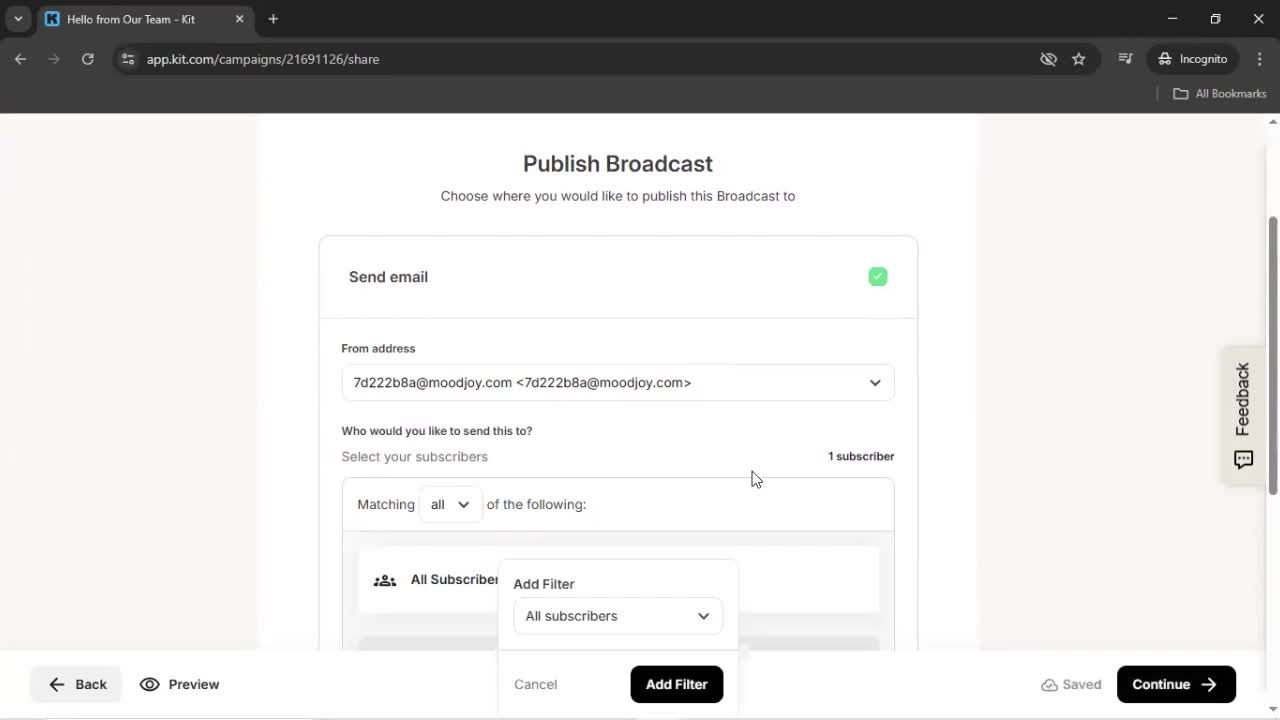
Task: Click the subscribers group icon beside All Subscribers
Action: point(385,580)
